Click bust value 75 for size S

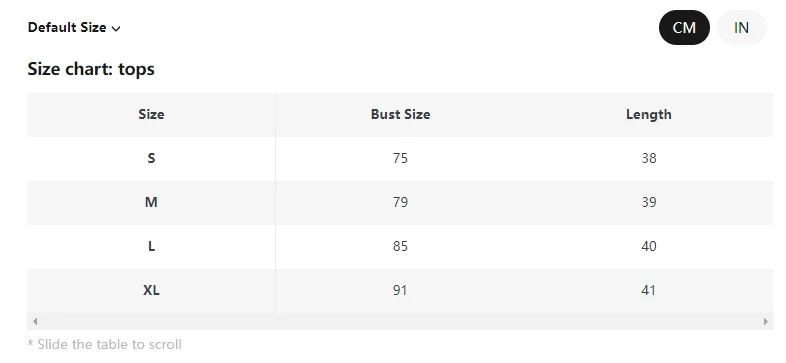point(400,158)
